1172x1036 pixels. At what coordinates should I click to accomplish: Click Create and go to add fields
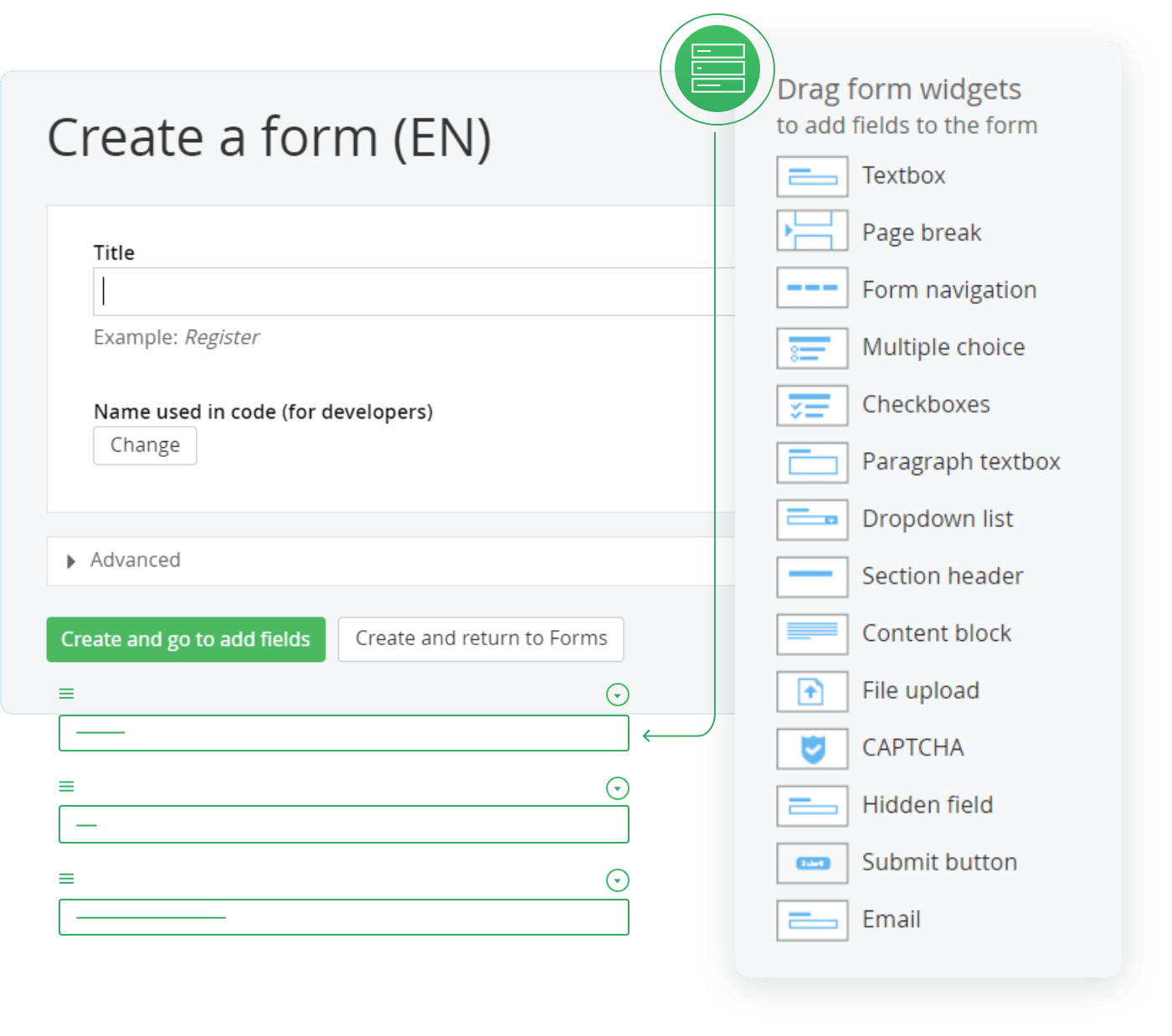pyautogui.click(x=186, y=639)
